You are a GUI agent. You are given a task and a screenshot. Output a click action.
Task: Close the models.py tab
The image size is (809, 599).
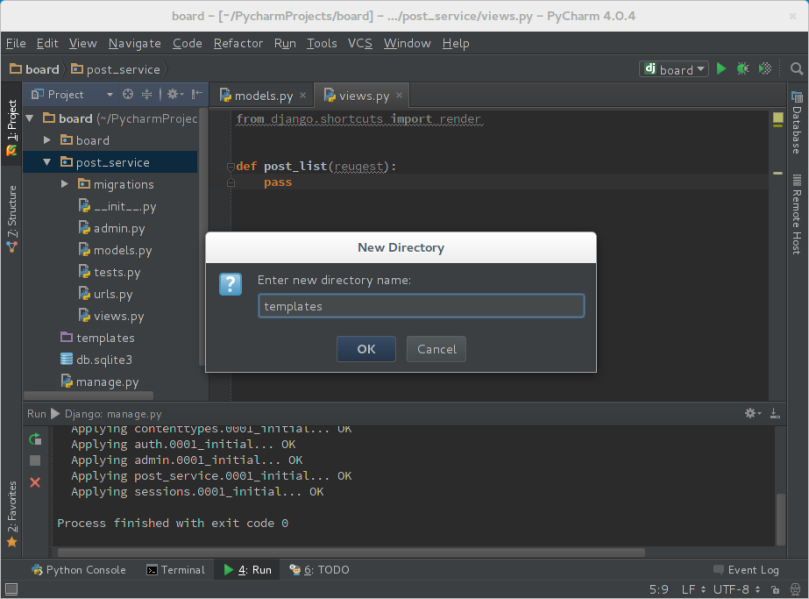tap(303, 95)
